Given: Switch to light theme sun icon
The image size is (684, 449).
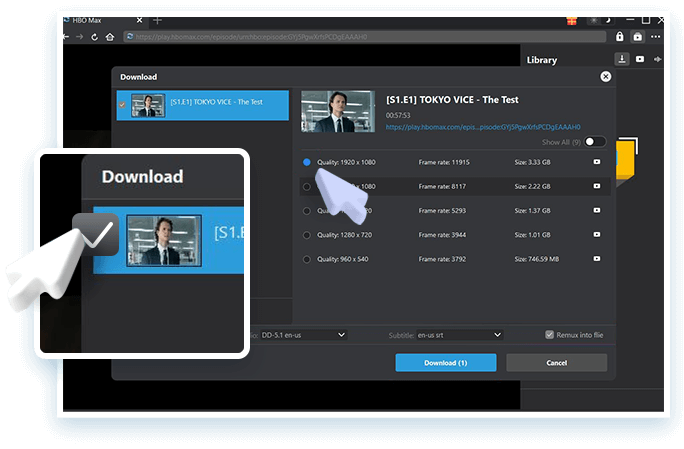Looking at the screenshot, I should click(594, 21).
